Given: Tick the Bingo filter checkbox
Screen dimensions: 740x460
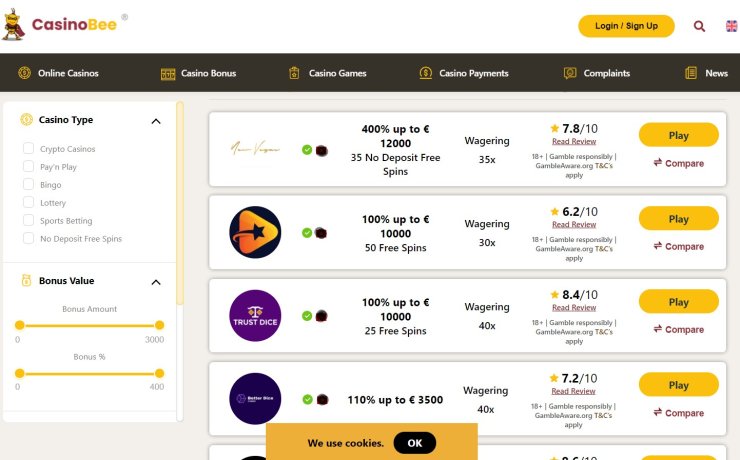Looking at the screenshot, I should (x=28, y=184).
